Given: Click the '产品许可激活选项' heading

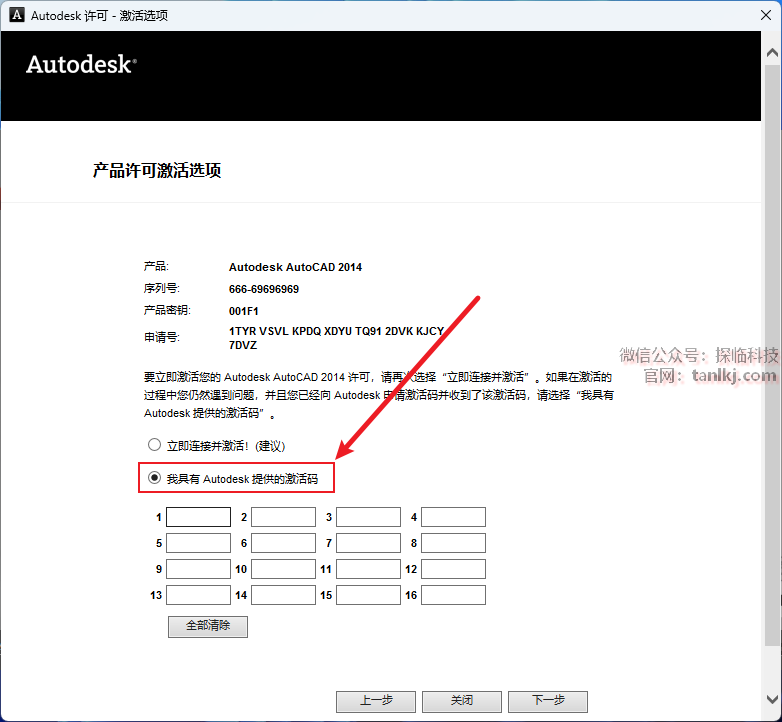Looking at the screenshot, I should pyautogui.click(x=157, y=171).
